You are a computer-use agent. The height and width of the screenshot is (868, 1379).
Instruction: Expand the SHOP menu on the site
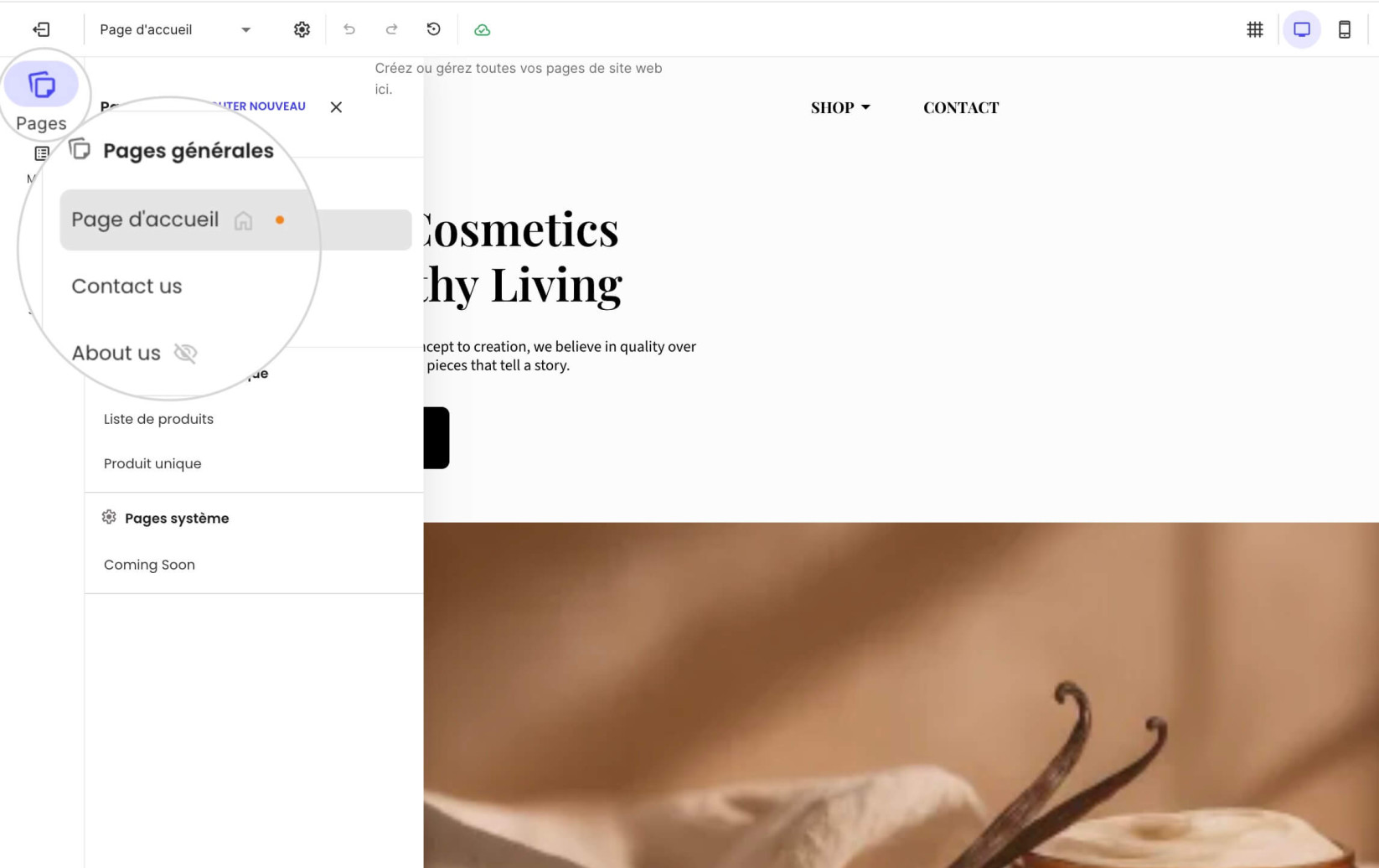tap(840, 107)
